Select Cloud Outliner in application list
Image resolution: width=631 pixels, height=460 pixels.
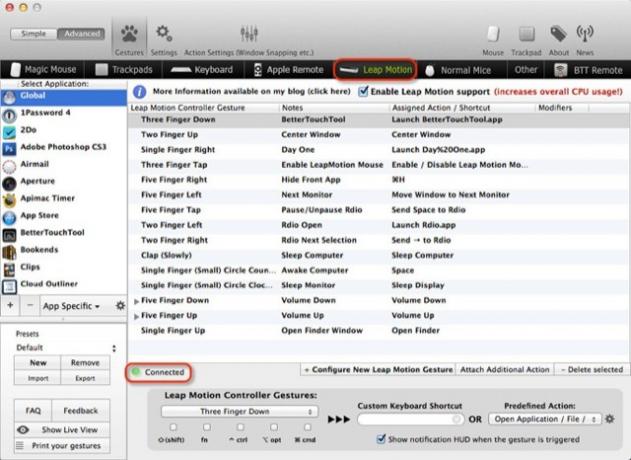(64, 285)
